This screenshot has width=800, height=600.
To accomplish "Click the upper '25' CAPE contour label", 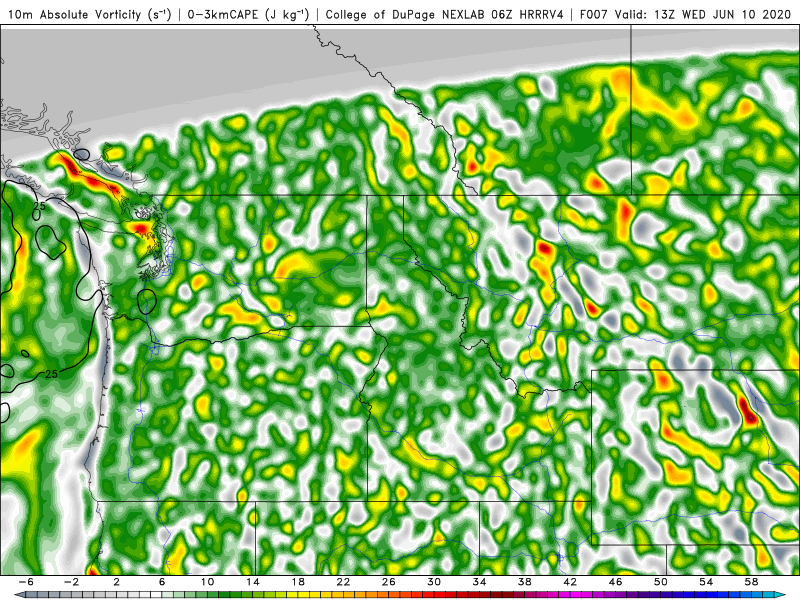I will tap(39, 206).
